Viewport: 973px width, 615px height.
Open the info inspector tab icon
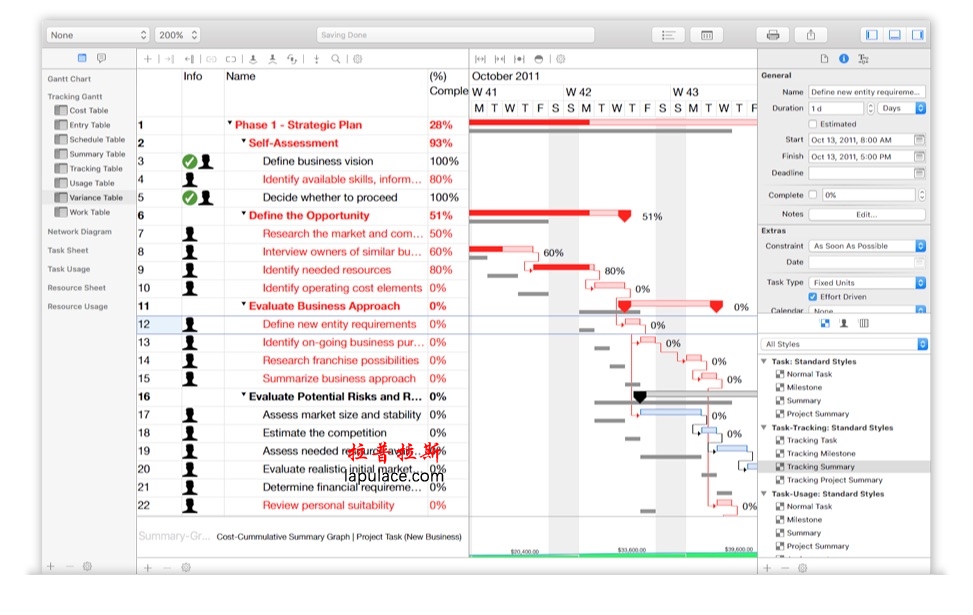click(x=843, y=58)
